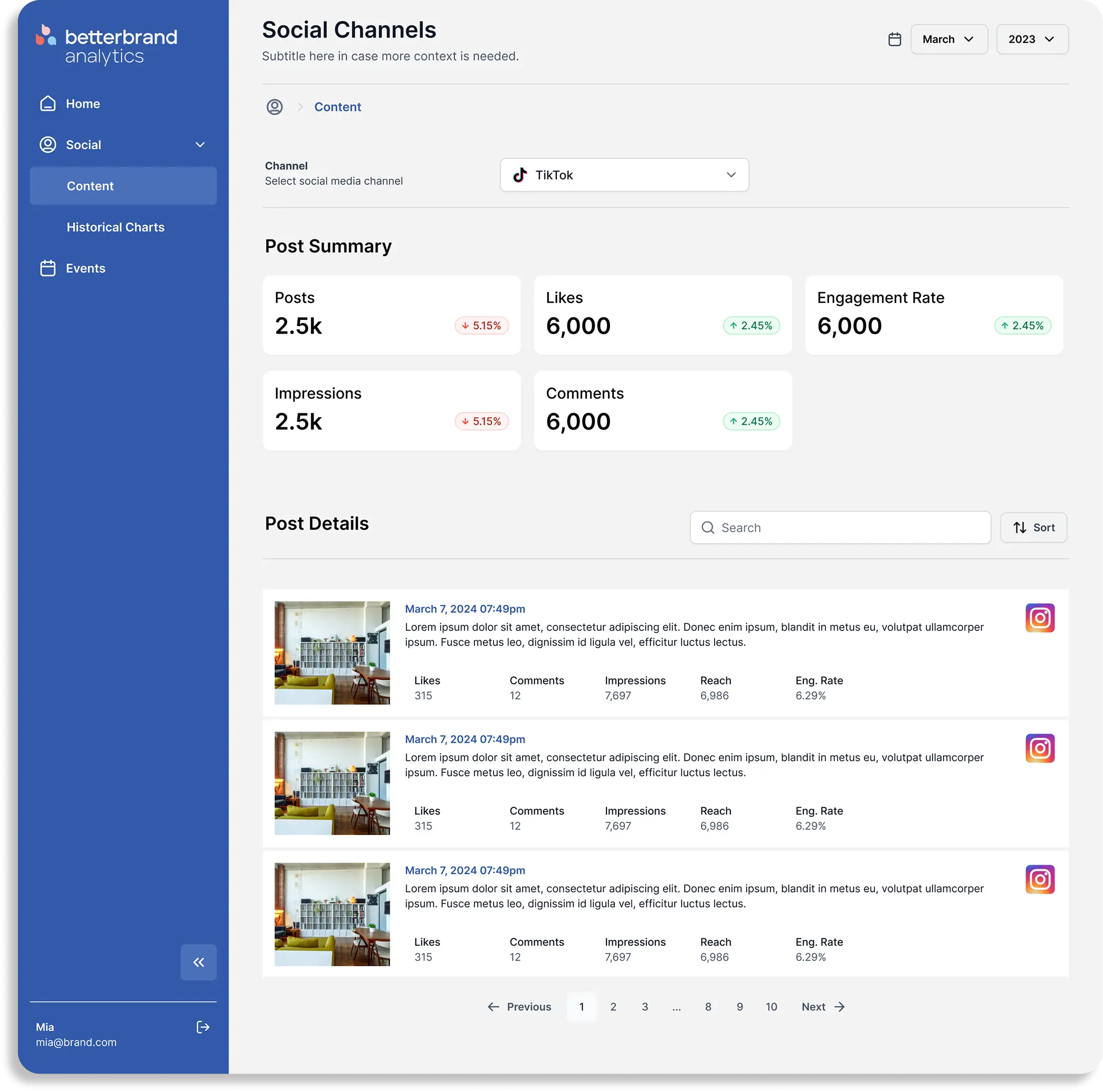Open the 2023 year dropdown

click(1032, 40)
